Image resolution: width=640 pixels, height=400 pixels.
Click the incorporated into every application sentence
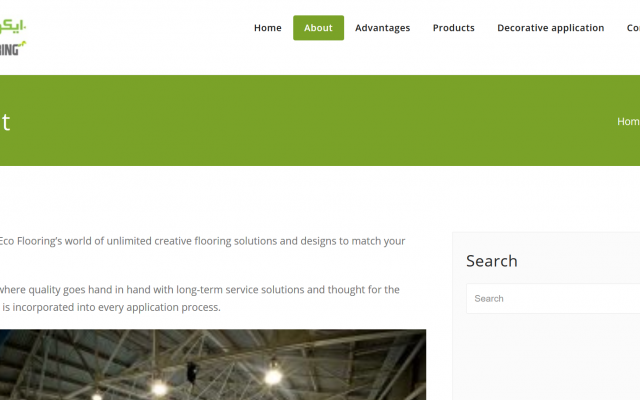(111, 307)
